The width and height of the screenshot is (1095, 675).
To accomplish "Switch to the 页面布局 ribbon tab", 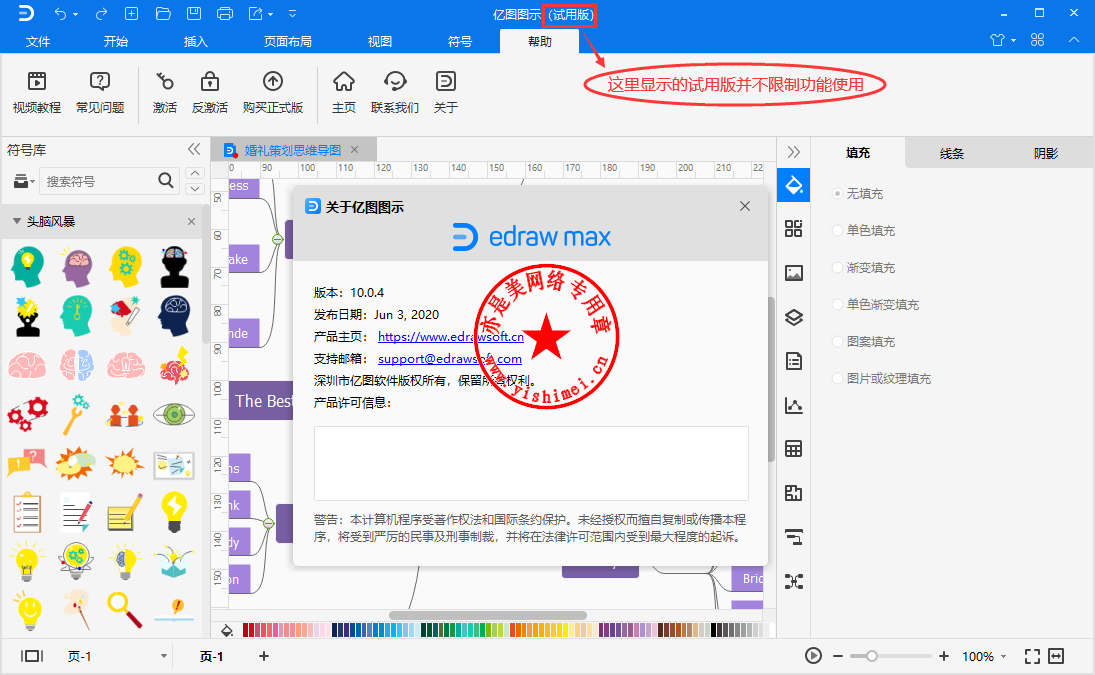I will (288, 41).
